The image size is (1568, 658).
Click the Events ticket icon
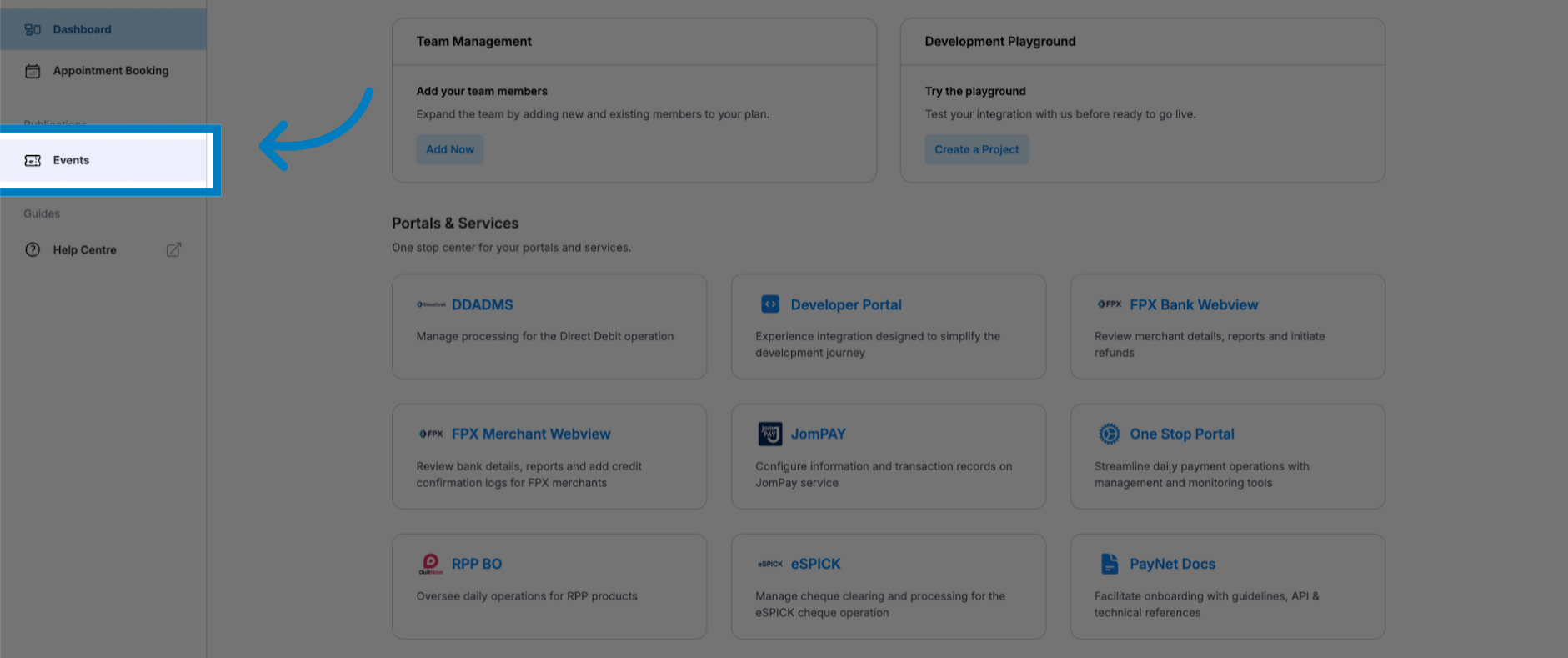(33, 160)
